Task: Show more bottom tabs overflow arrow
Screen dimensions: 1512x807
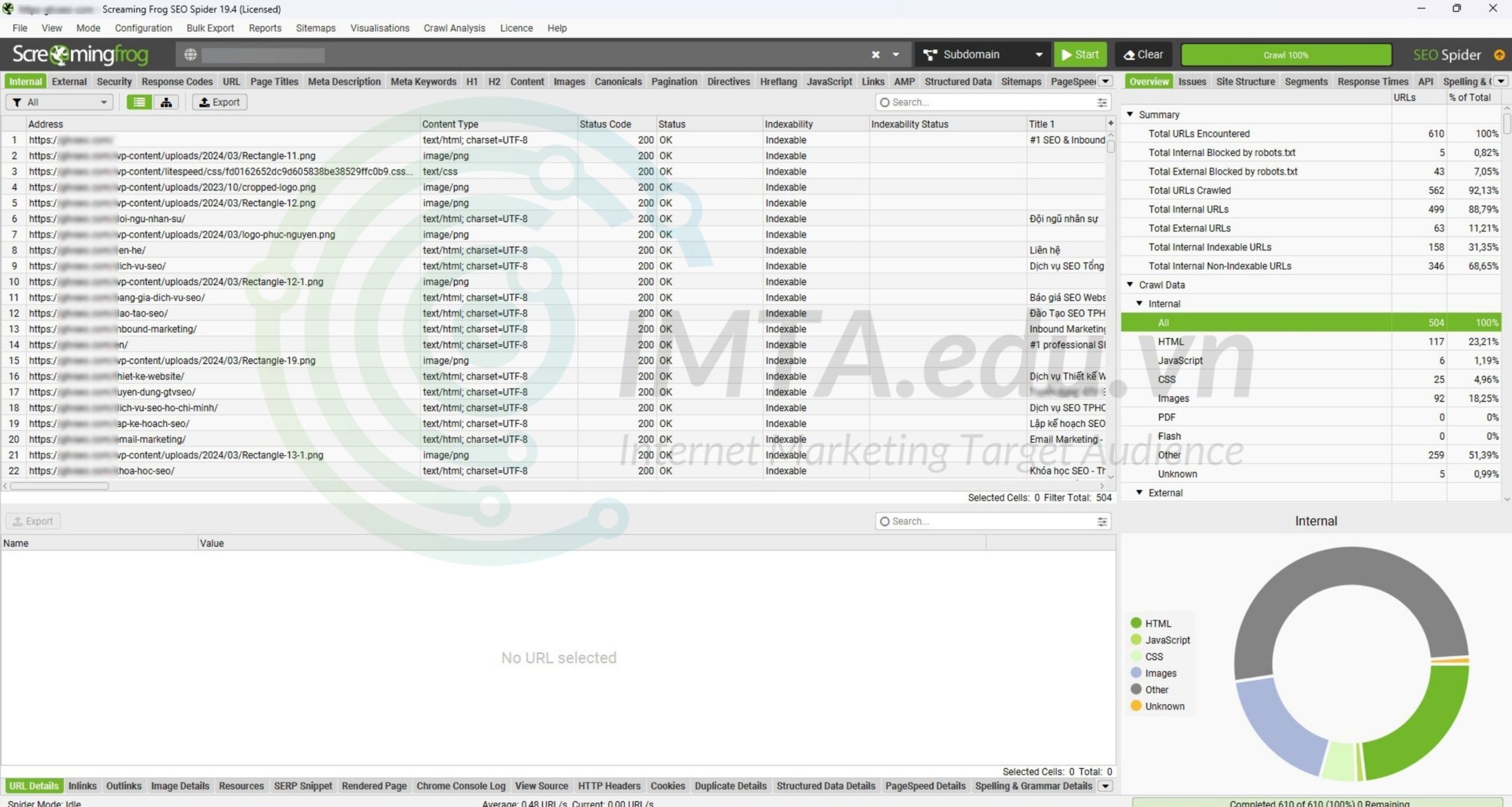Action: 1105,786
